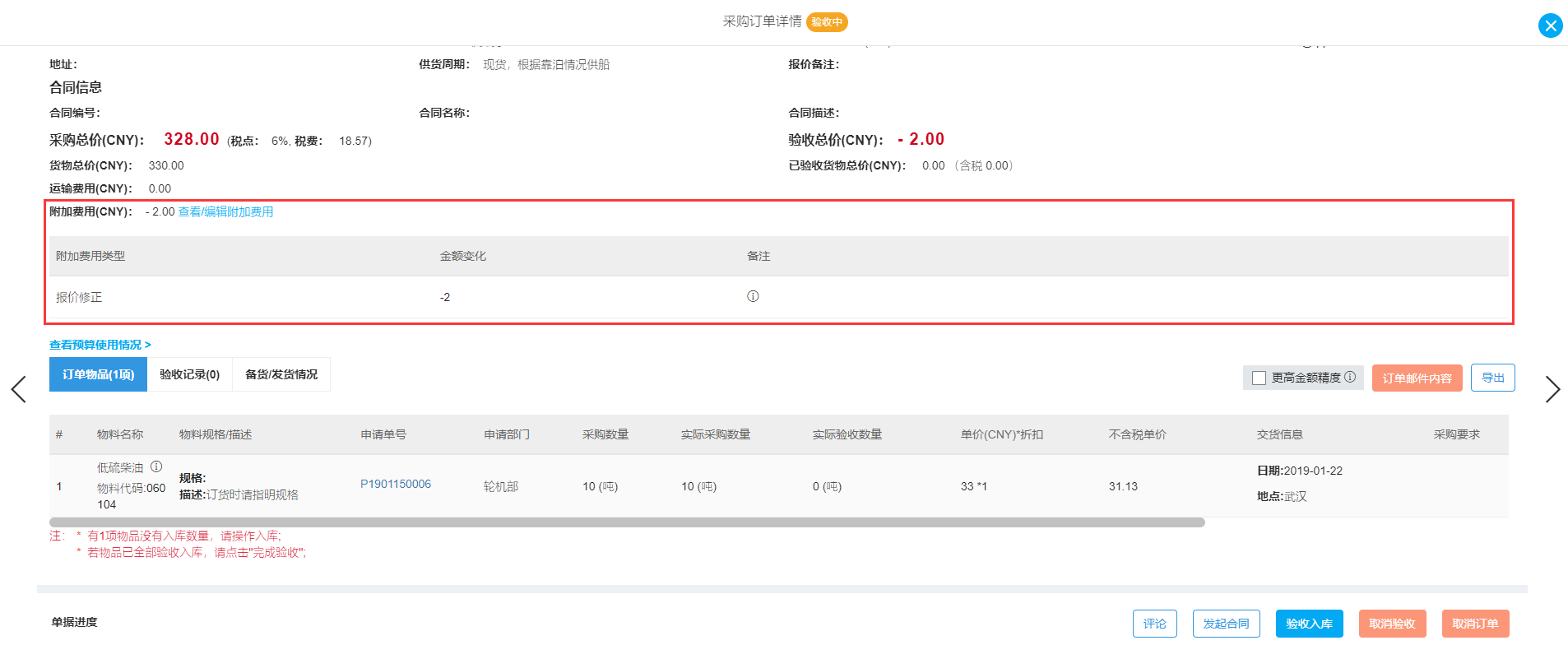This screenshot has width=1568, height=645.
Task: Click the 采购要求 column header
Action: [x=1457, y=434]
